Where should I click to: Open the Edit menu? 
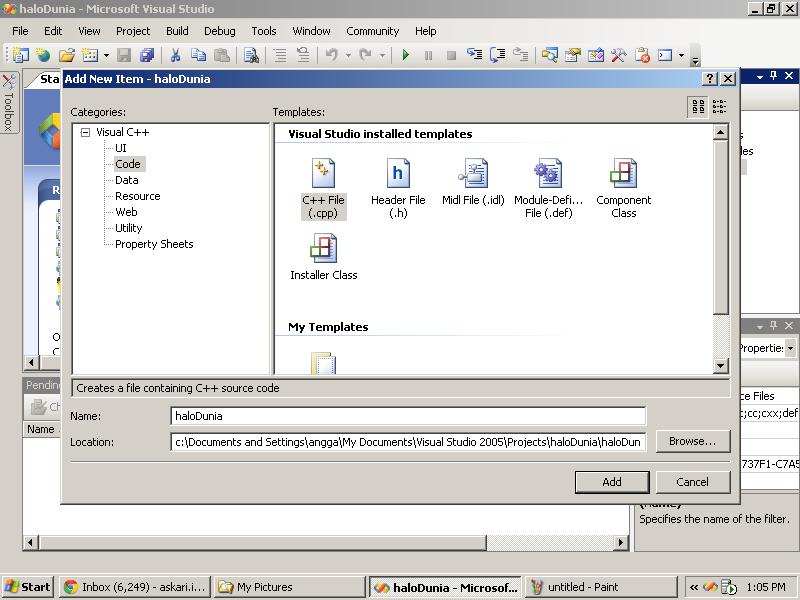[53, 31]
